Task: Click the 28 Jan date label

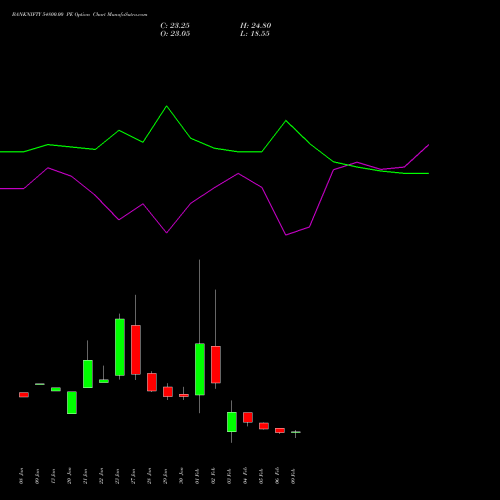Action: click(150, 476)
